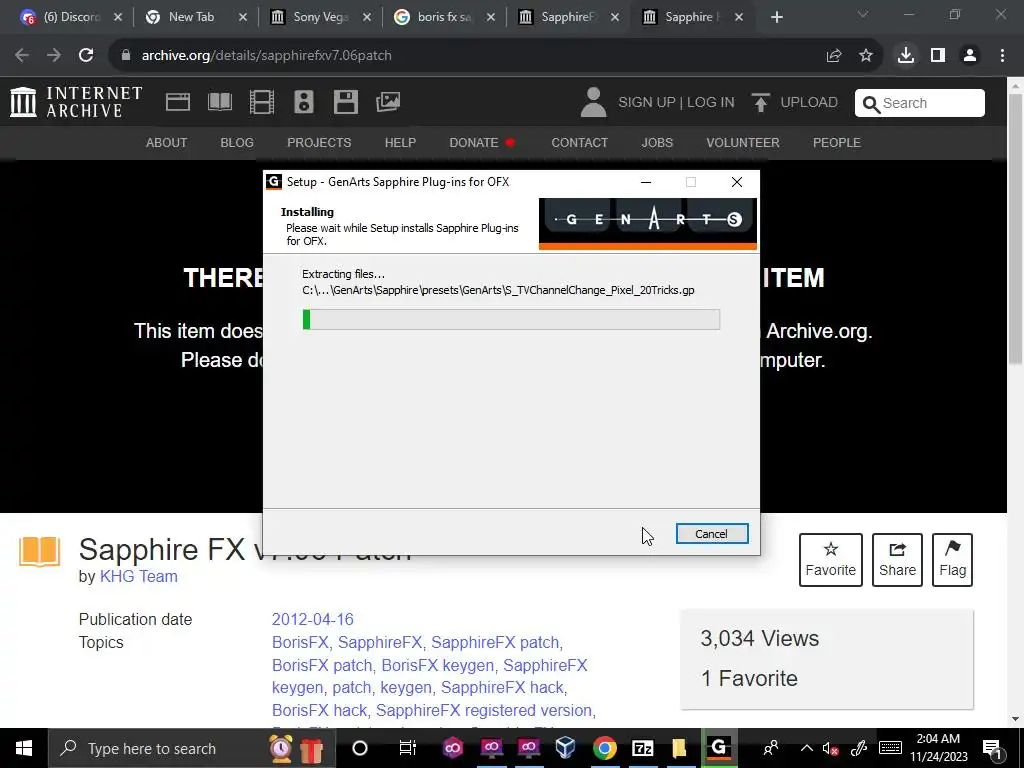Image resolution: width=1024 pixels, height=768 pixels.
Task: Open 7-Zip from the taskbar
Action: click(643, 748)
